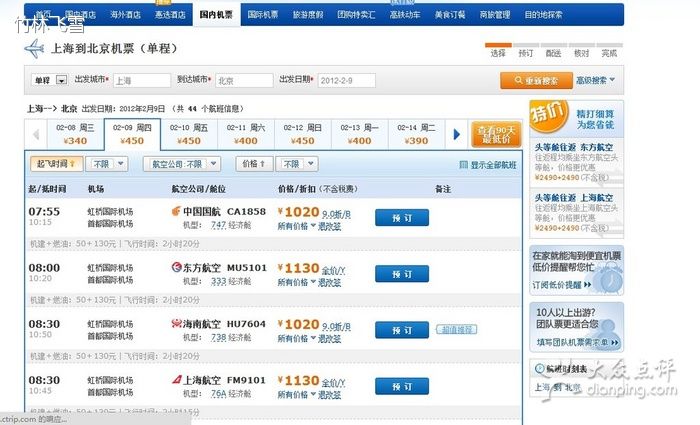The height and width of the screenshot is (425, 700).
Task: Click the Hainan Airlines logo
Action: (x=178, y=324)
